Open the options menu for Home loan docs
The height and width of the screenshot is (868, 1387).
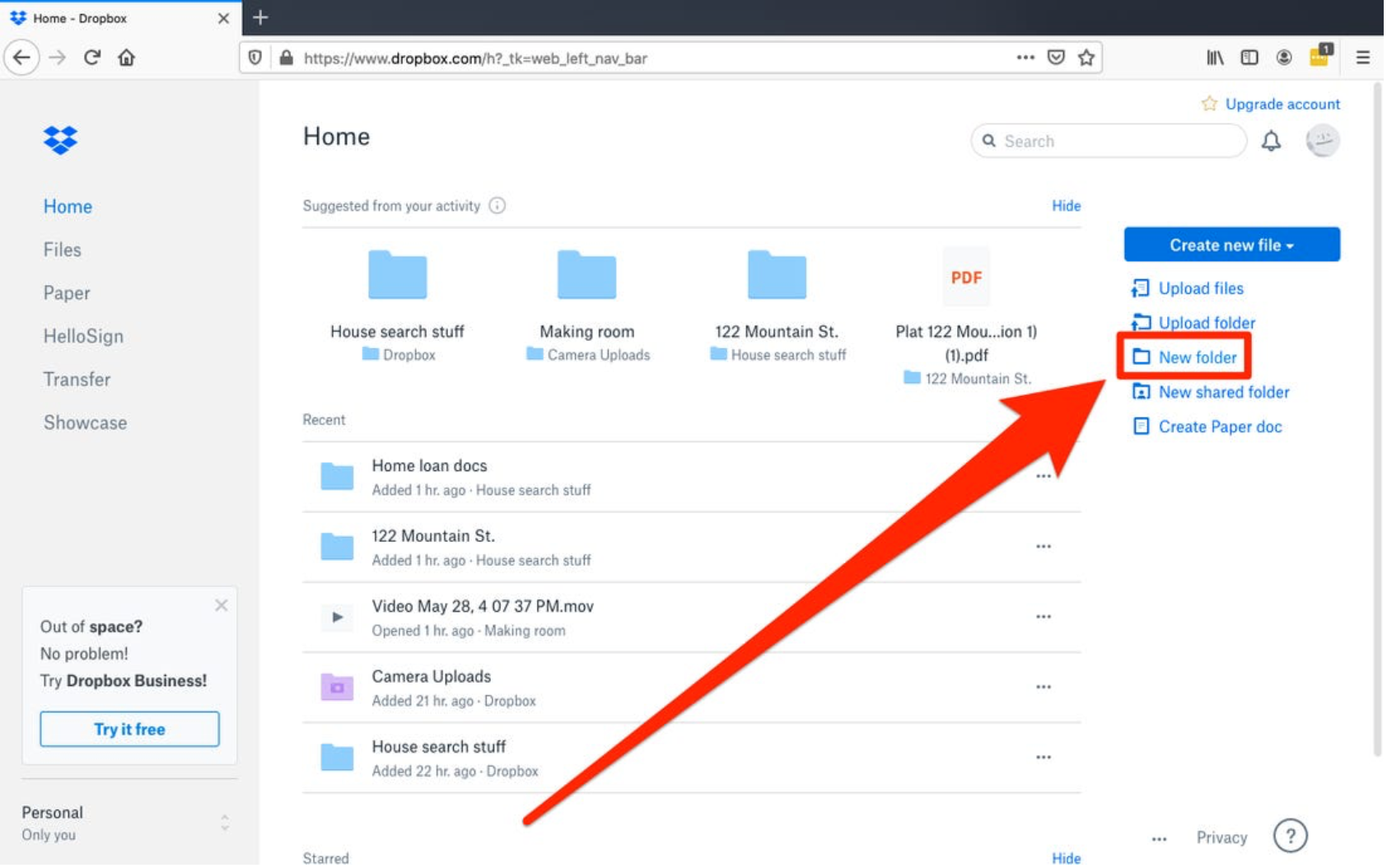(x=1044, y=477)
